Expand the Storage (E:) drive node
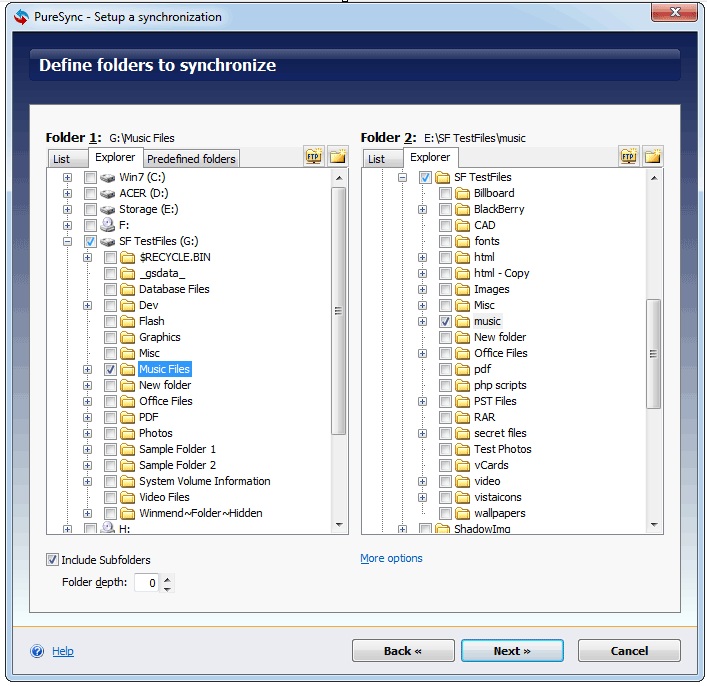 (68, 209)
